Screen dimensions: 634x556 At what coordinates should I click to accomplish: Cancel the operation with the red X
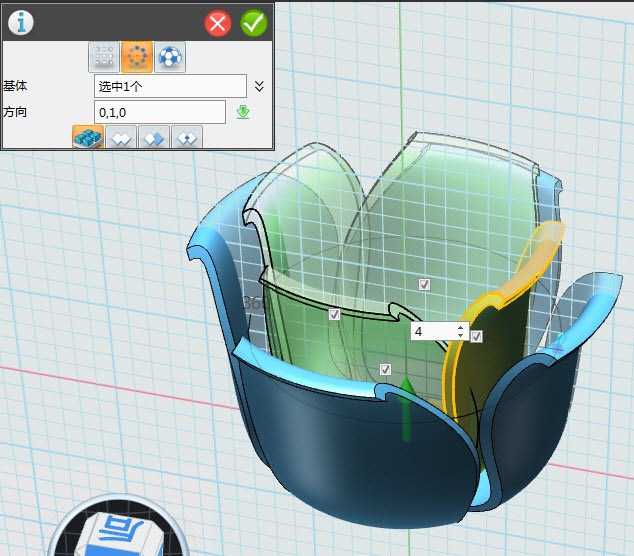(x=218, y=23)
